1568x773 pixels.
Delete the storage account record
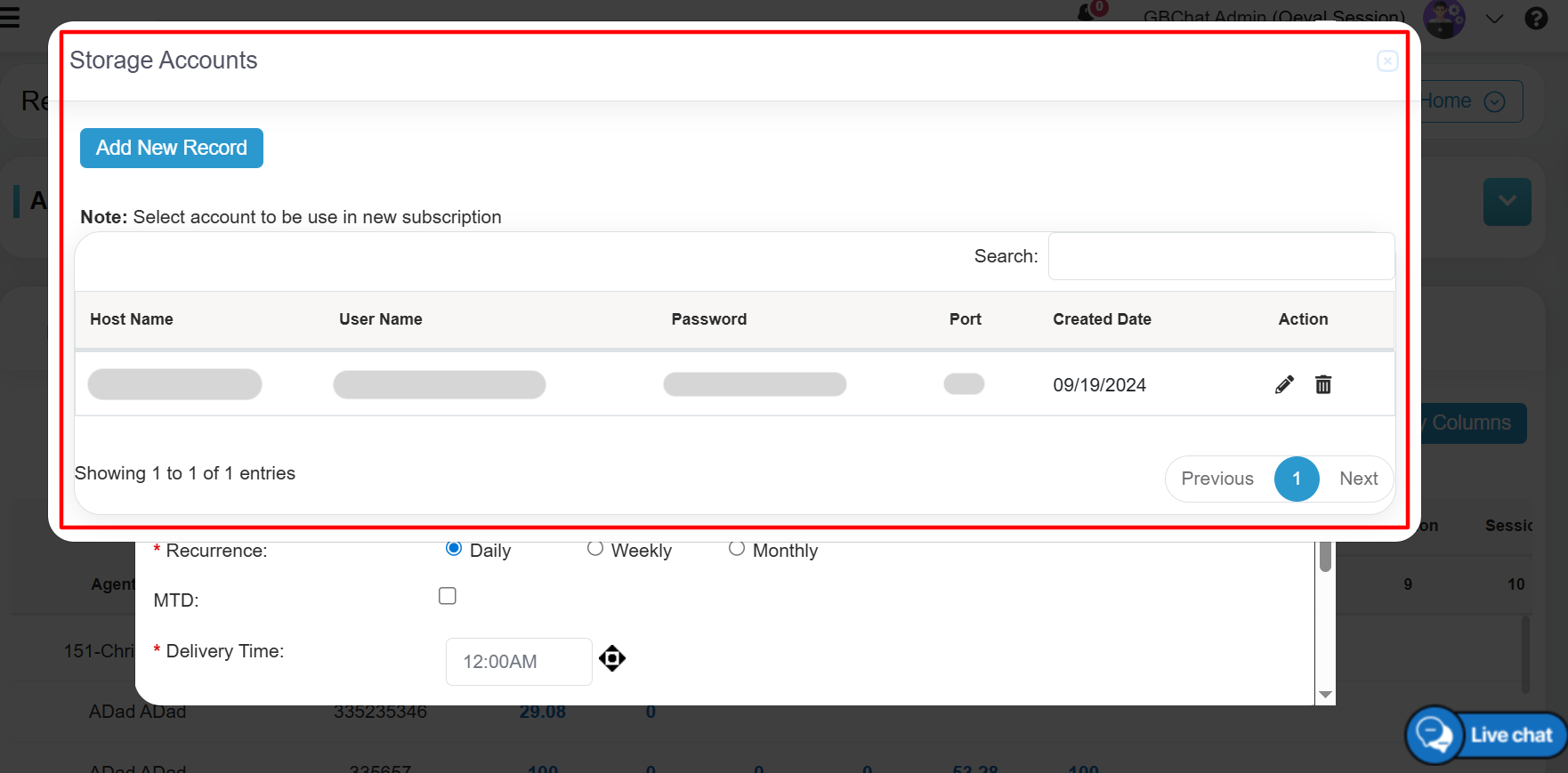pyautogui.click(x=1323, y=384)
